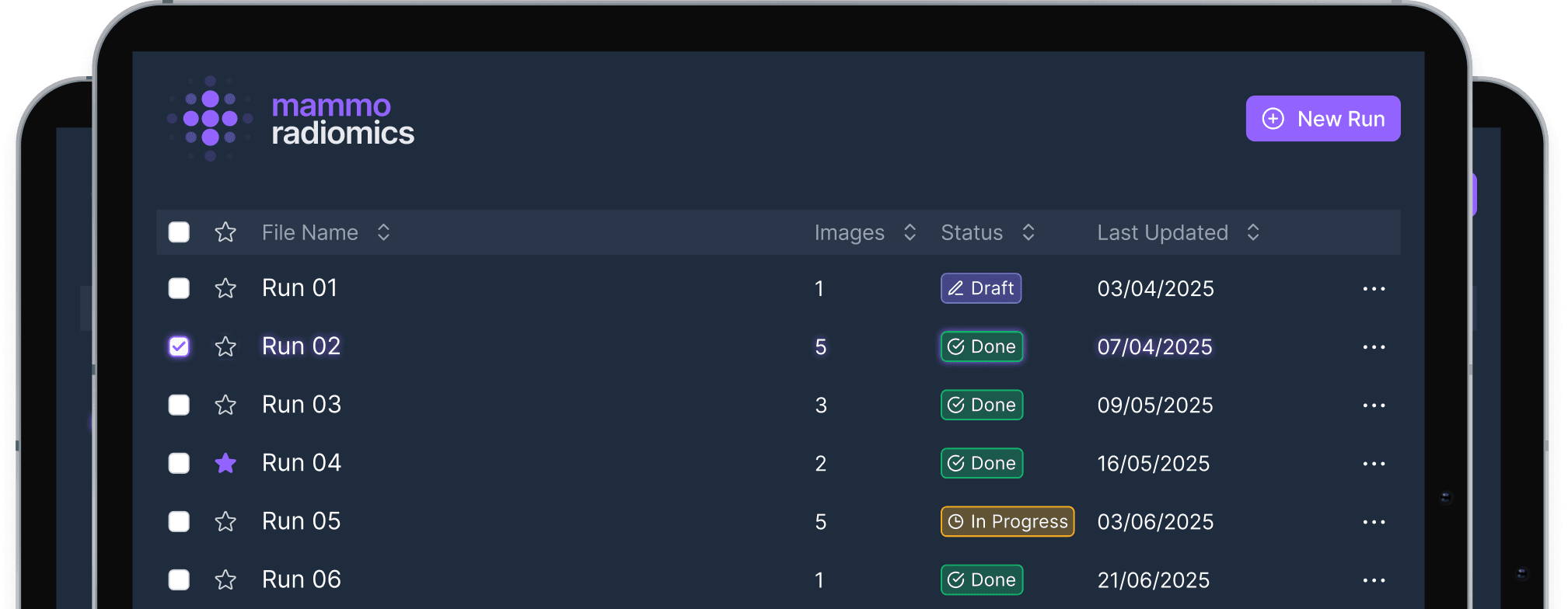Click the New Run button
The image size is (1568, 609).
coord(1322,119)
